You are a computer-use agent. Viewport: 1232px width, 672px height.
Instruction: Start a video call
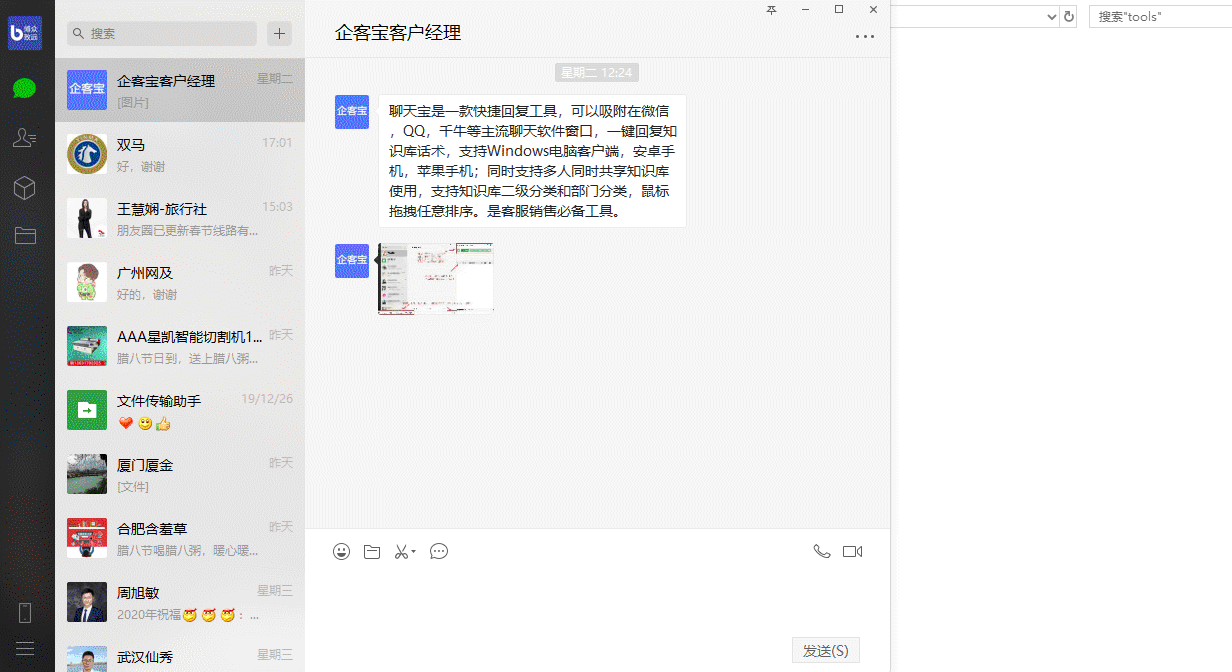pos(852,551)
